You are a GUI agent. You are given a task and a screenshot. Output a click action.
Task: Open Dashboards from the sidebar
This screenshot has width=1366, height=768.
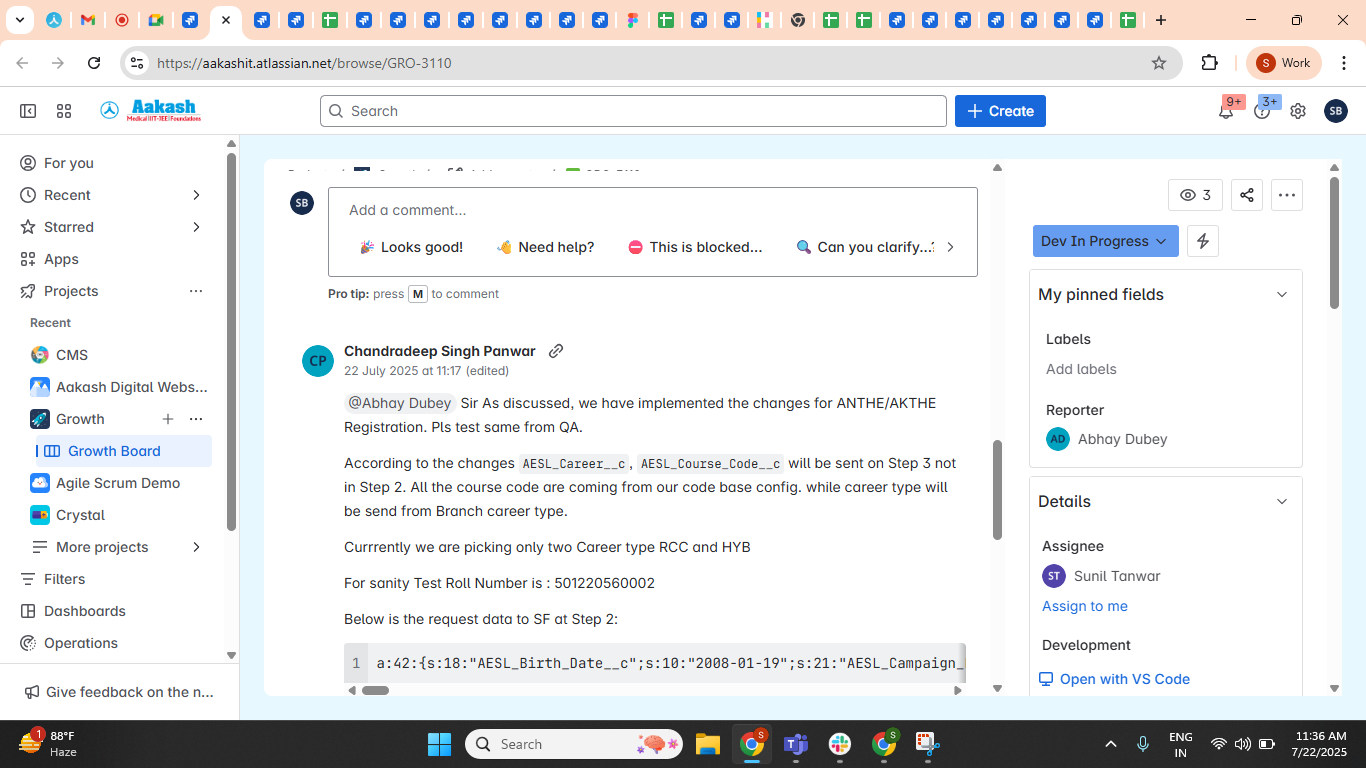[85, 611]
